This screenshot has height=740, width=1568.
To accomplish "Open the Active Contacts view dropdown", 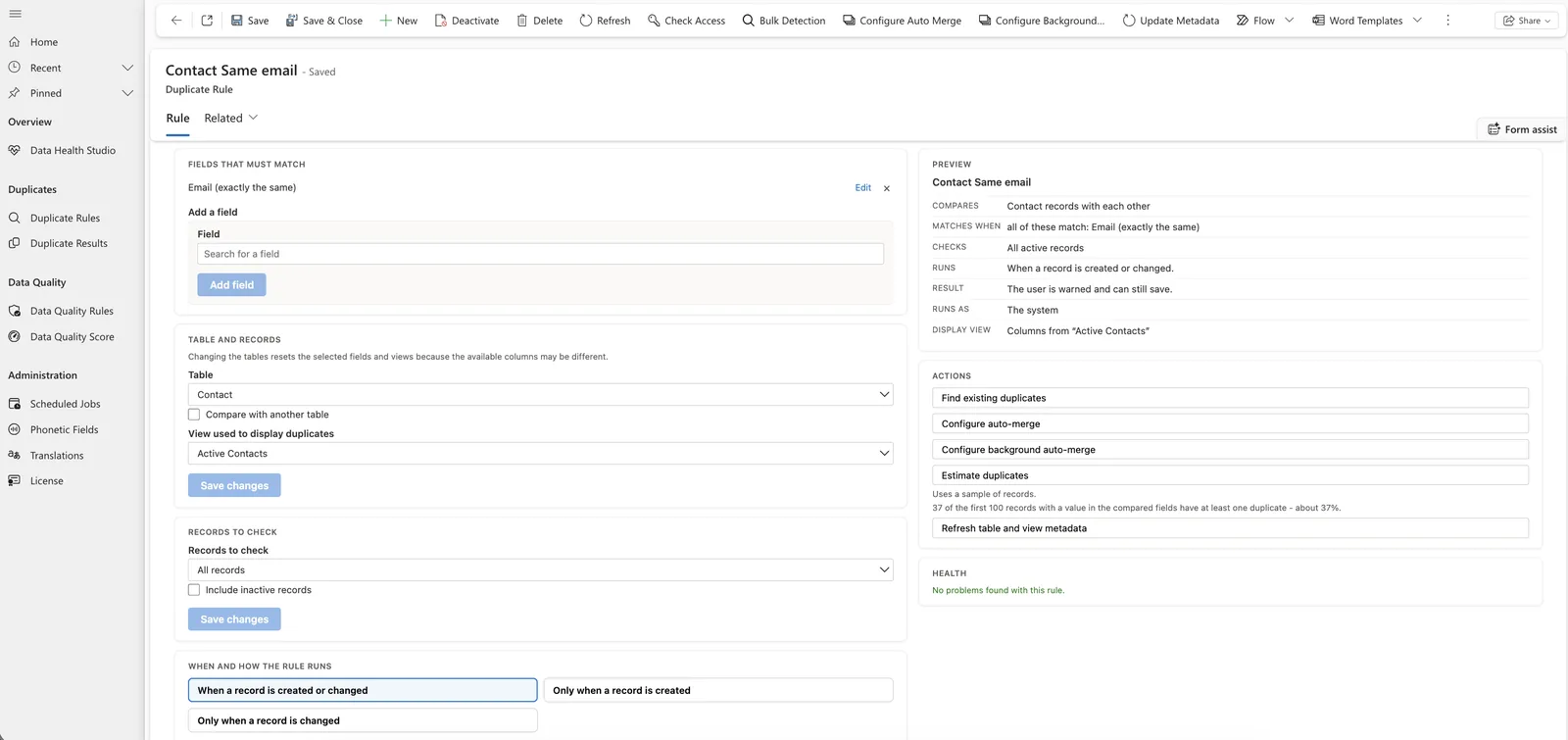I will coord(540,454).
